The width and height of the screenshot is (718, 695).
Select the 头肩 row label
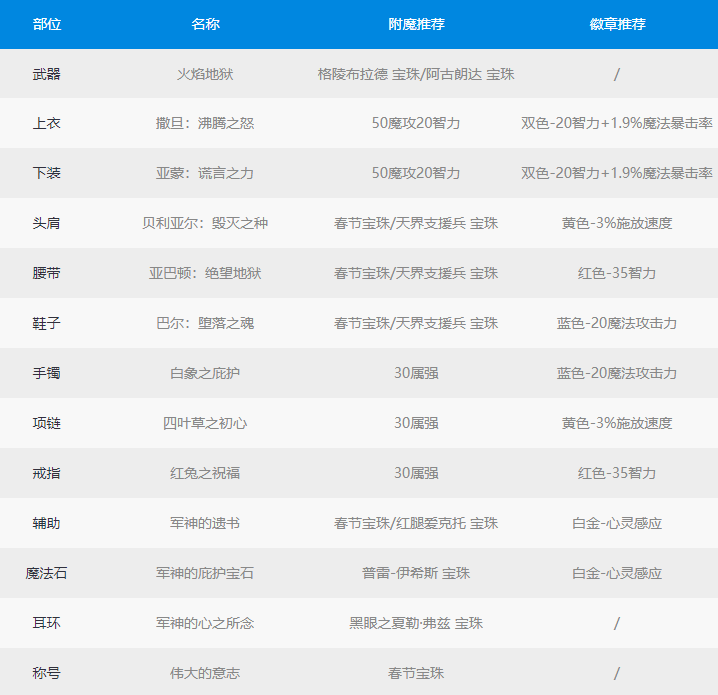click(x=47, y=223)
